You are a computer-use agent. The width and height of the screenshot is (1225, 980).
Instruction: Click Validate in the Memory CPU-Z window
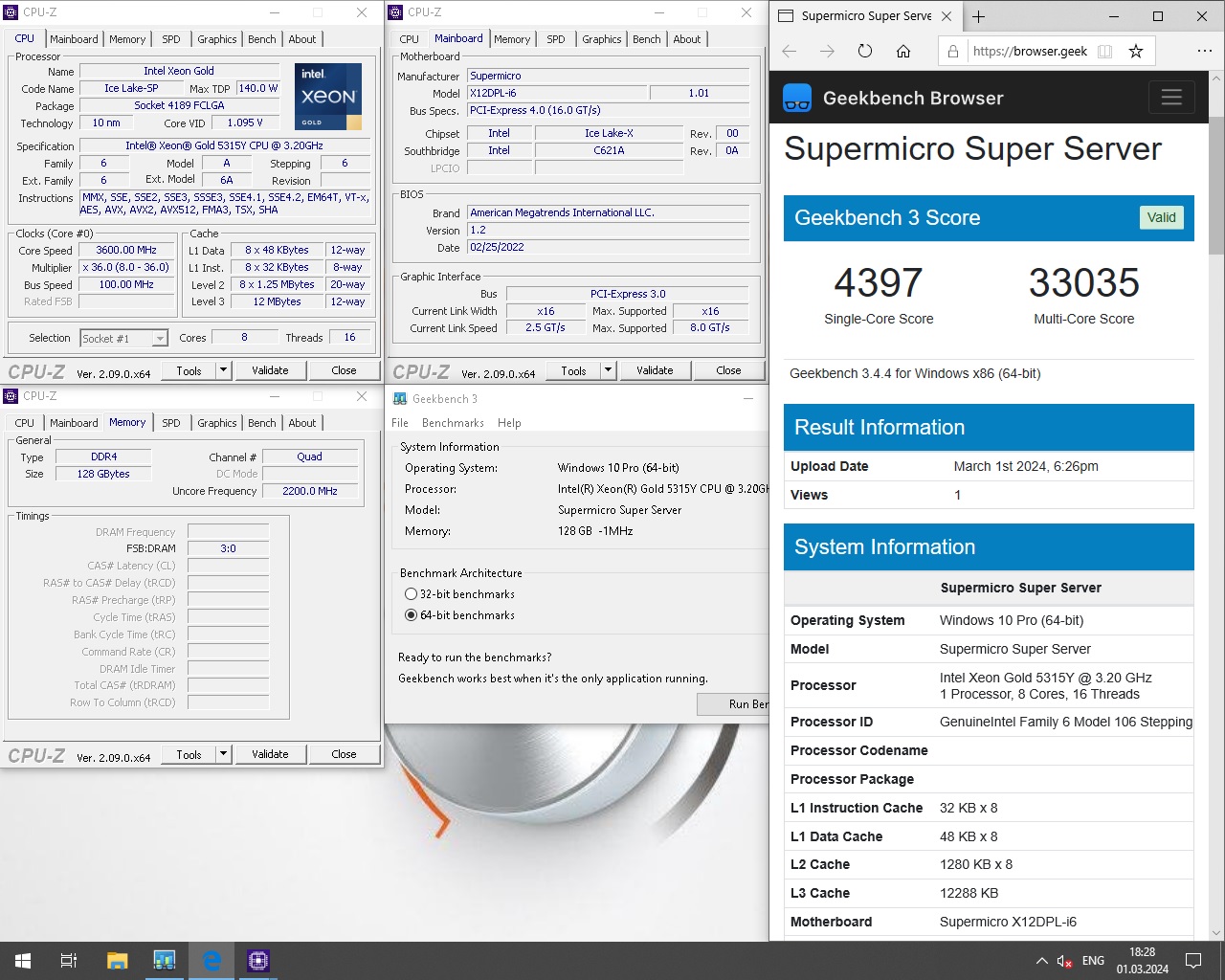coord(270,754)
